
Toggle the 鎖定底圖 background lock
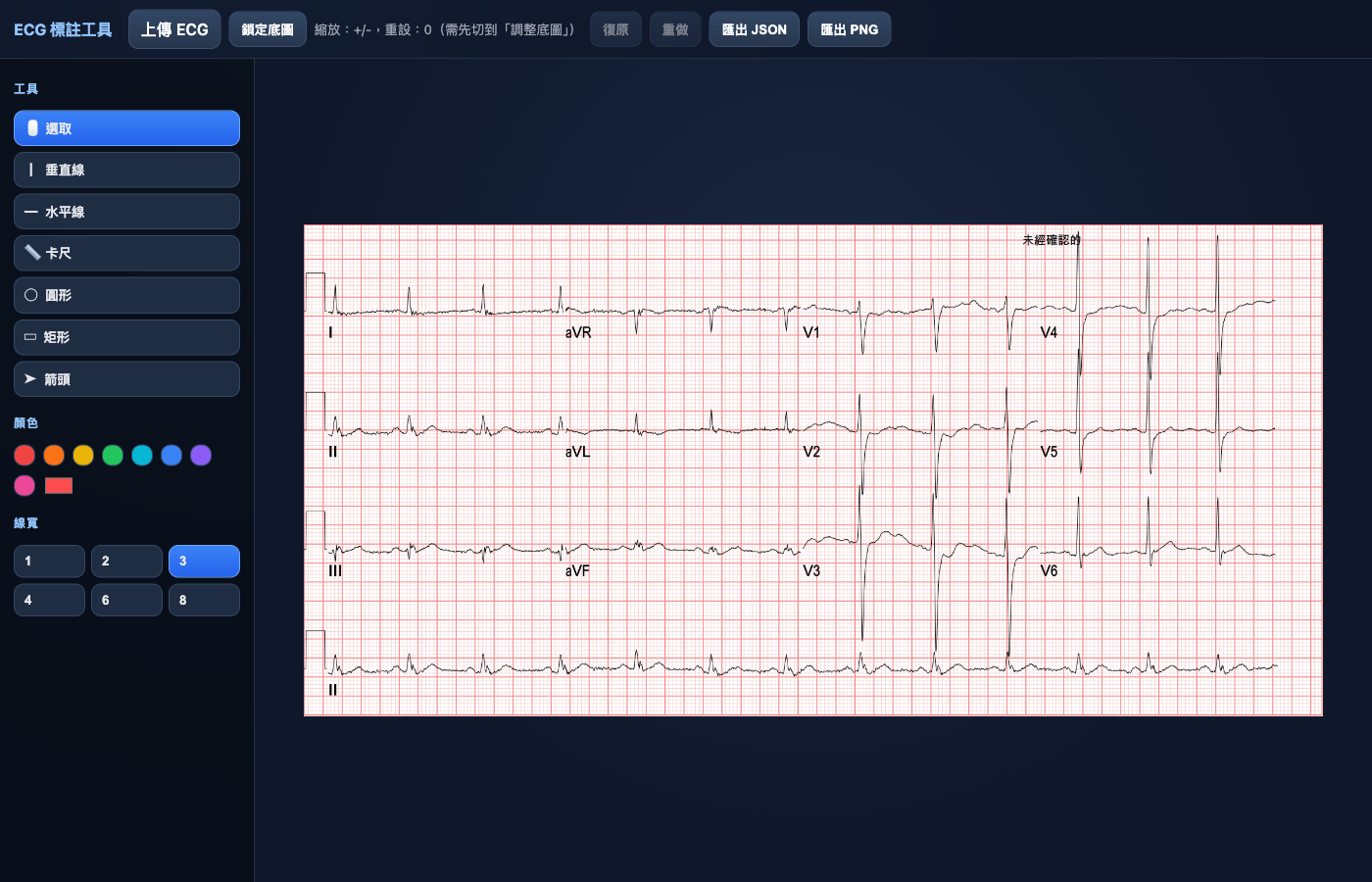267,28
